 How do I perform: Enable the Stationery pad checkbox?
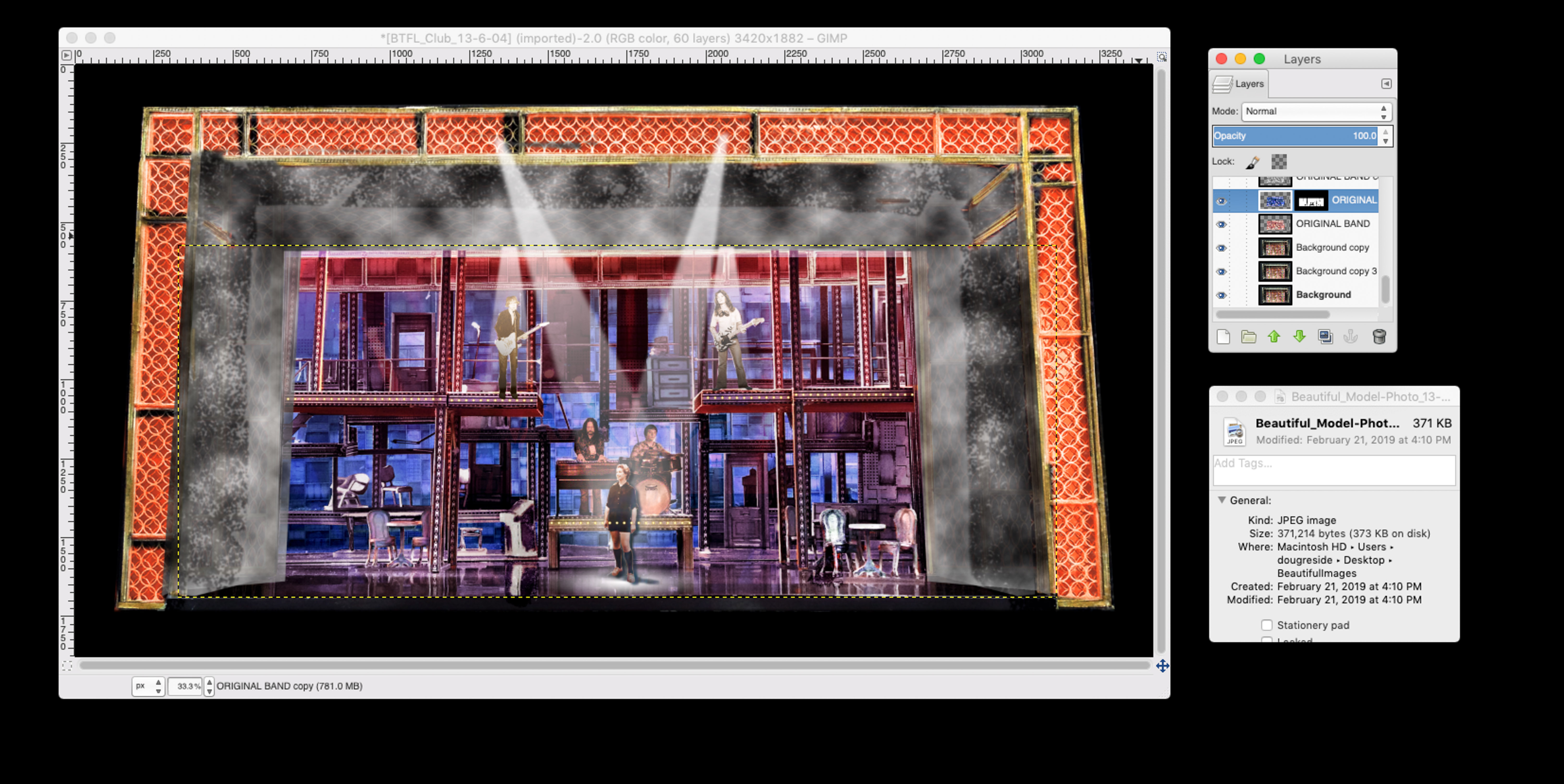(1267, 625)
